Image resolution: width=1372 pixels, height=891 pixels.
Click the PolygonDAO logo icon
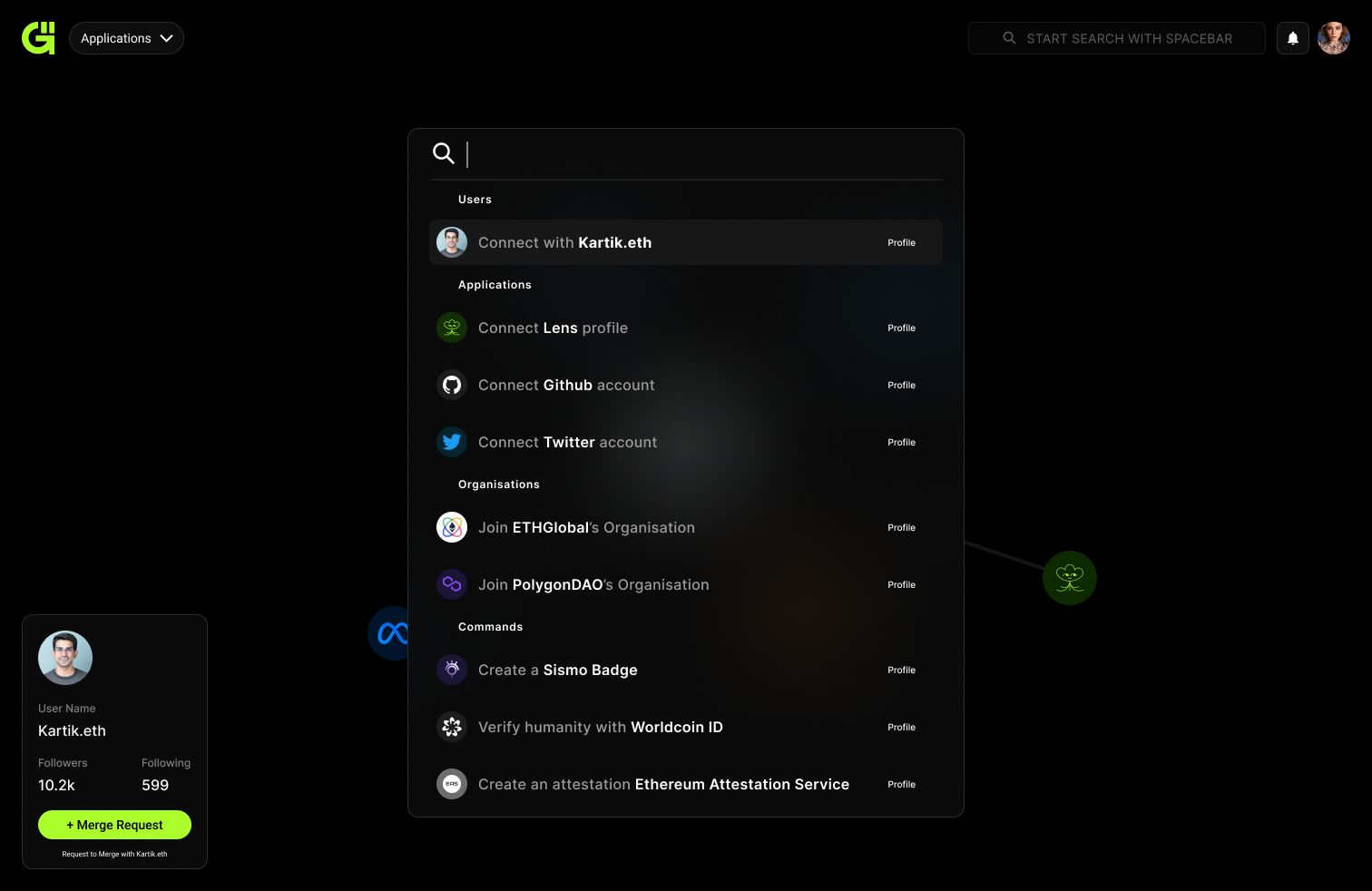[452, 584]
